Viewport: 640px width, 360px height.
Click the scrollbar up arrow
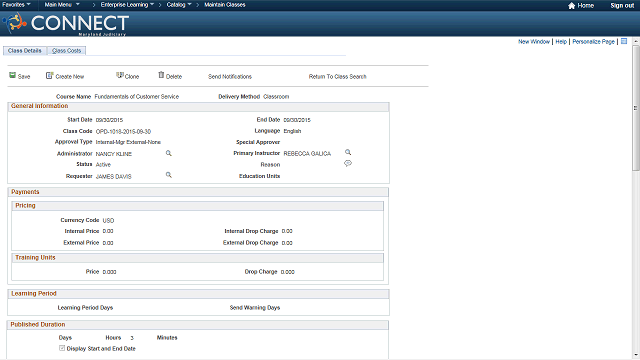636,41
